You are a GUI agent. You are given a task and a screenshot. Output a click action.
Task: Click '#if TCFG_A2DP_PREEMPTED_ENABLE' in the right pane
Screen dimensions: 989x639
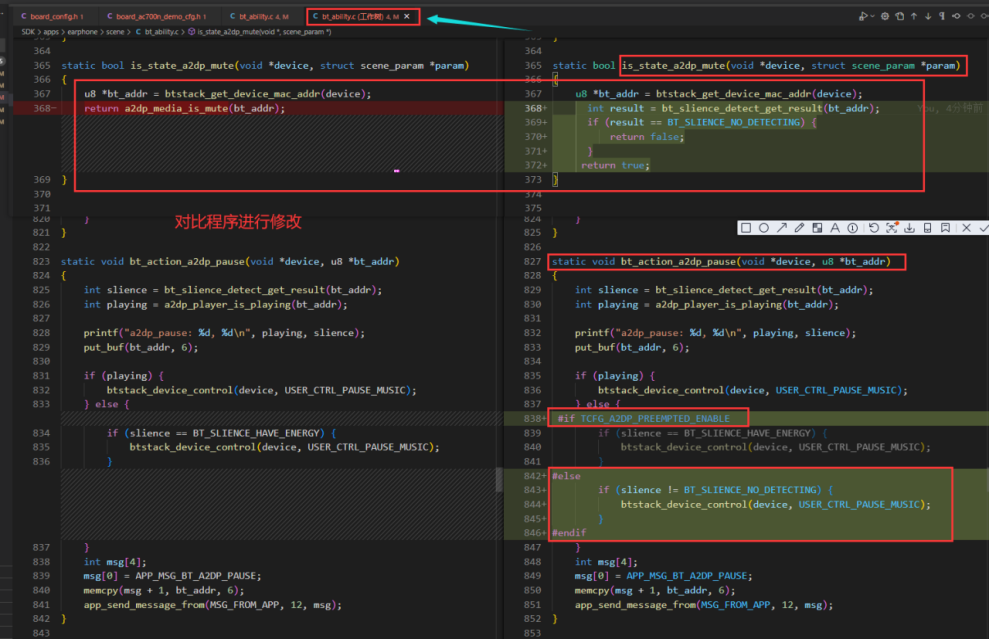[x=643, y=418]
